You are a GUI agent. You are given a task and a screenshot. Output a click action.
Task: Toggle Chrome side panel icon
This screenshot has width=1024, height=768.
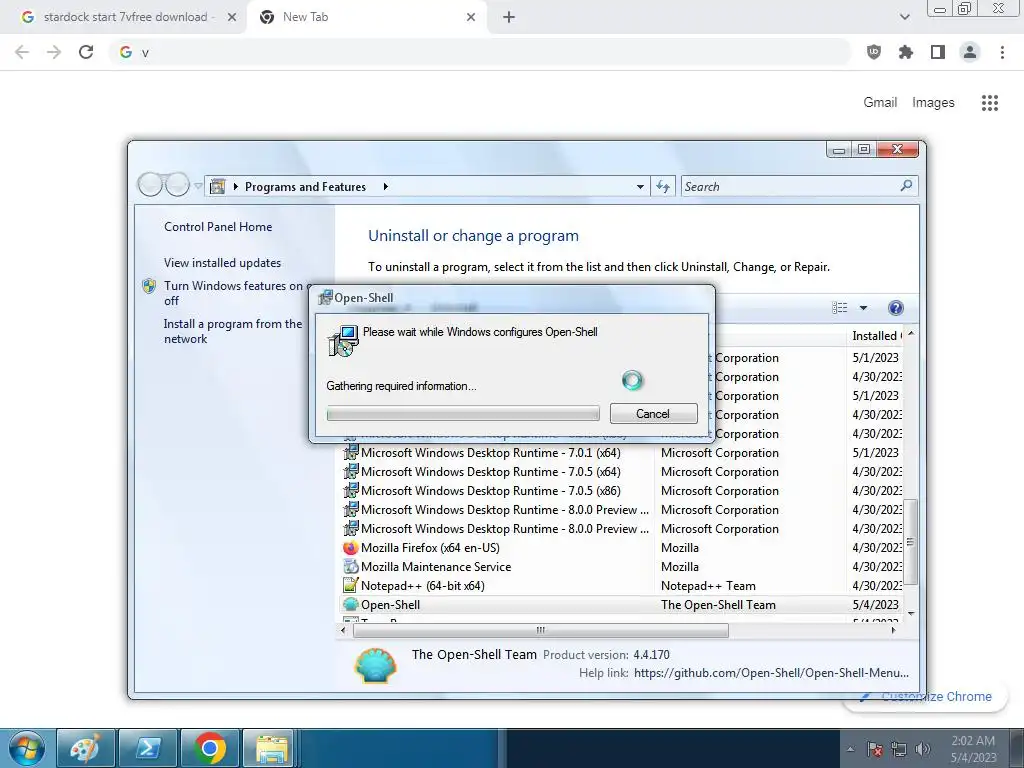[x=938, y=52]
